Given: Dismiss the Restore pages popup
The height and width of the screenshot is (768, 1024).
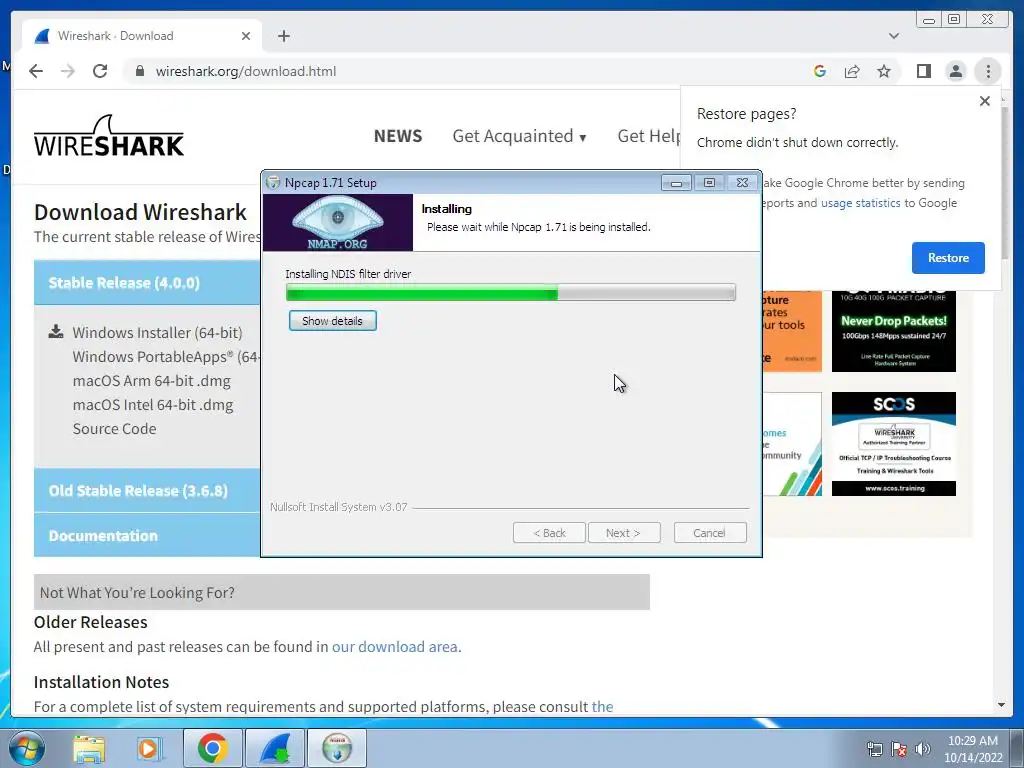Looking at the screenshot, I should coord(985,101).
